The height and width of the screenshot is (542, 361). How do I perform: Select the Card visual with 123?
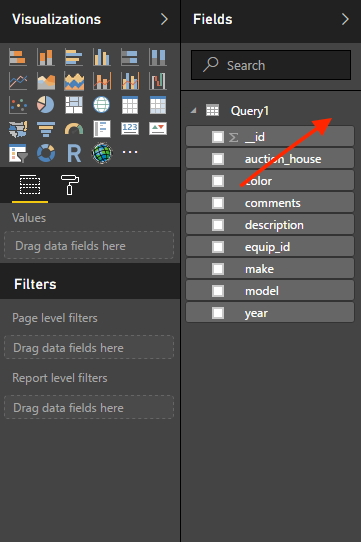click(x=130, y=128)
